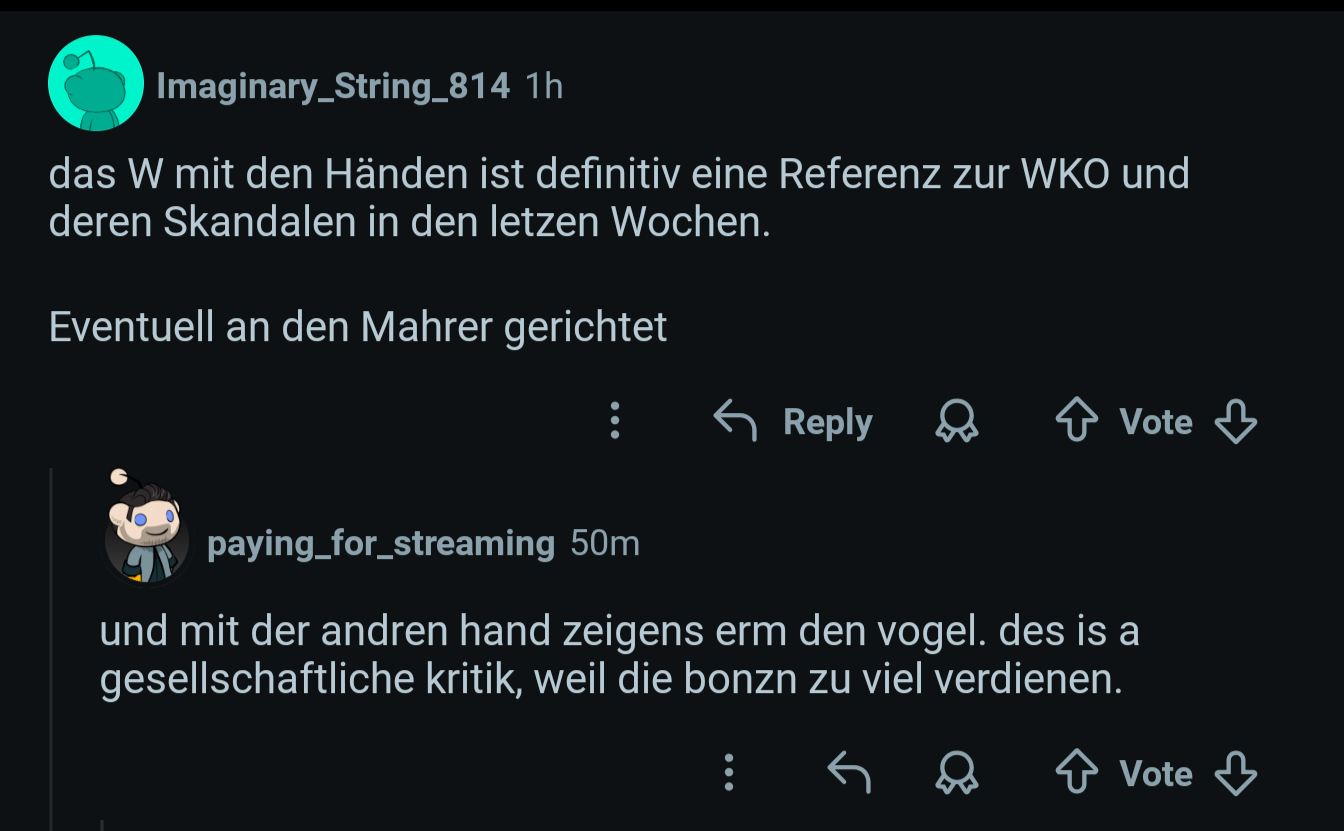Open more options on paying_for_streaming's reply
The width and height of the screenshot is (1344, 831).
click(x=729, y=773)
